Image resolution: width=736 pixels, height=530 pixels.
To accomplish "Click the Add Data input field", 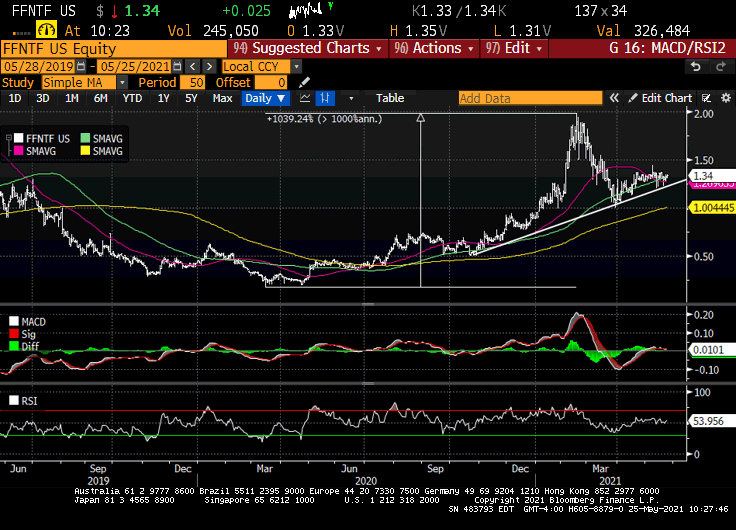I will [530, 98].
